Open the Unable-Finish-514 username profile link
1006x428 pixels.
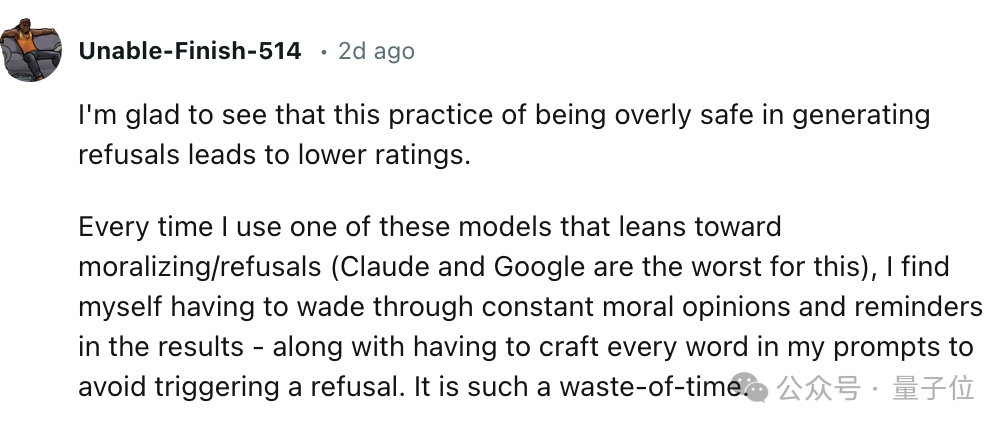pyautogui.click(x=190, y=51)
